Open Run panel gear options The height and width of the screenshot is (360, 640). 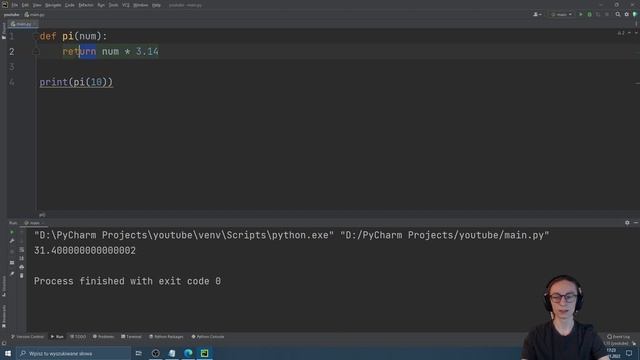[x=627, y=223]
